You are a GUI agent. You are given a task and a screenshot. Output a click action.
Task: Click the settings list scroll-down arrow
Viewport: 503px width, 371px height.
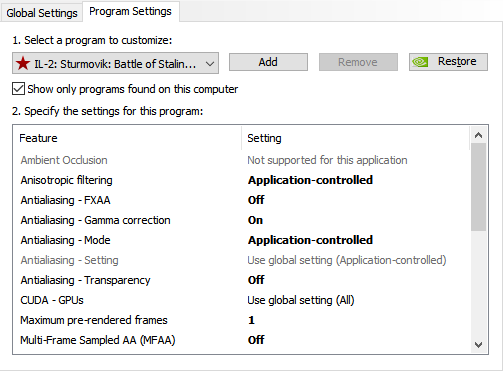[x=478, y=345]
